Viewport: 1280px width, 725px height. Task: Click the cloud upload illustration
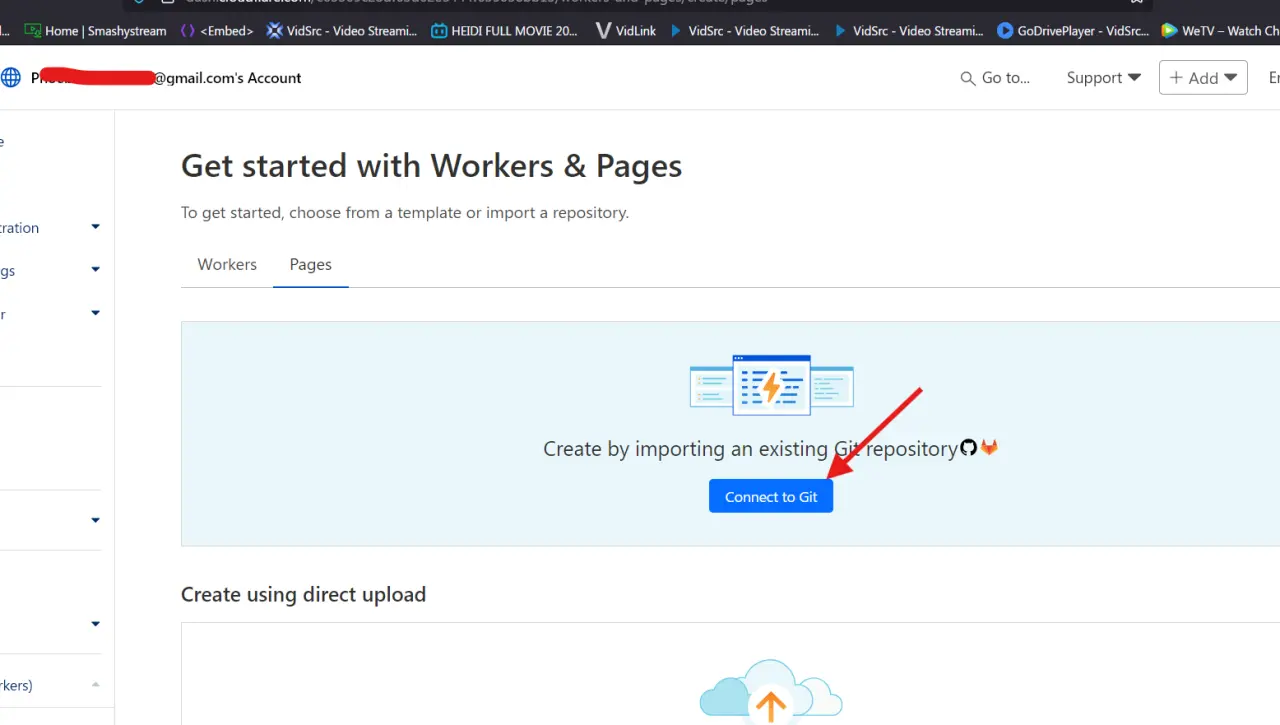pos(771,690)
